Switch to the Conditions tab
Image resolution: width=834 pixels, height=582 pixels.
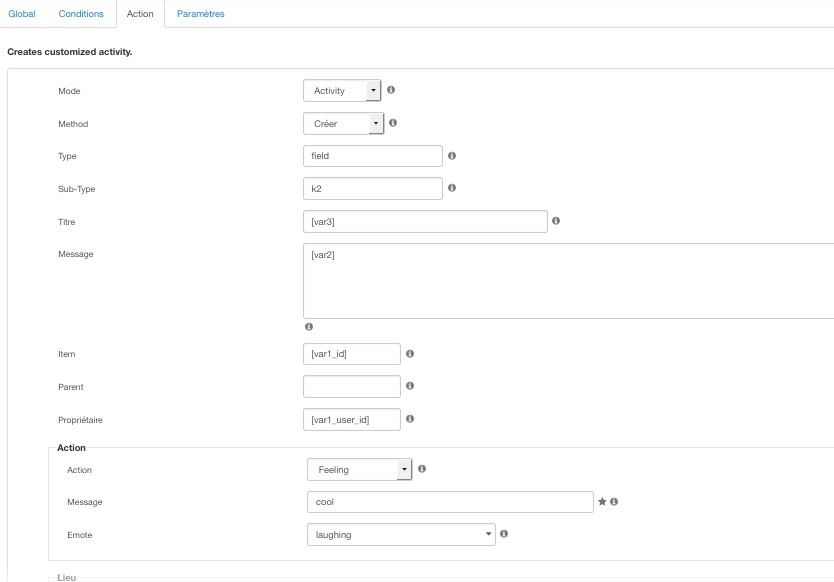coord(81,14)
